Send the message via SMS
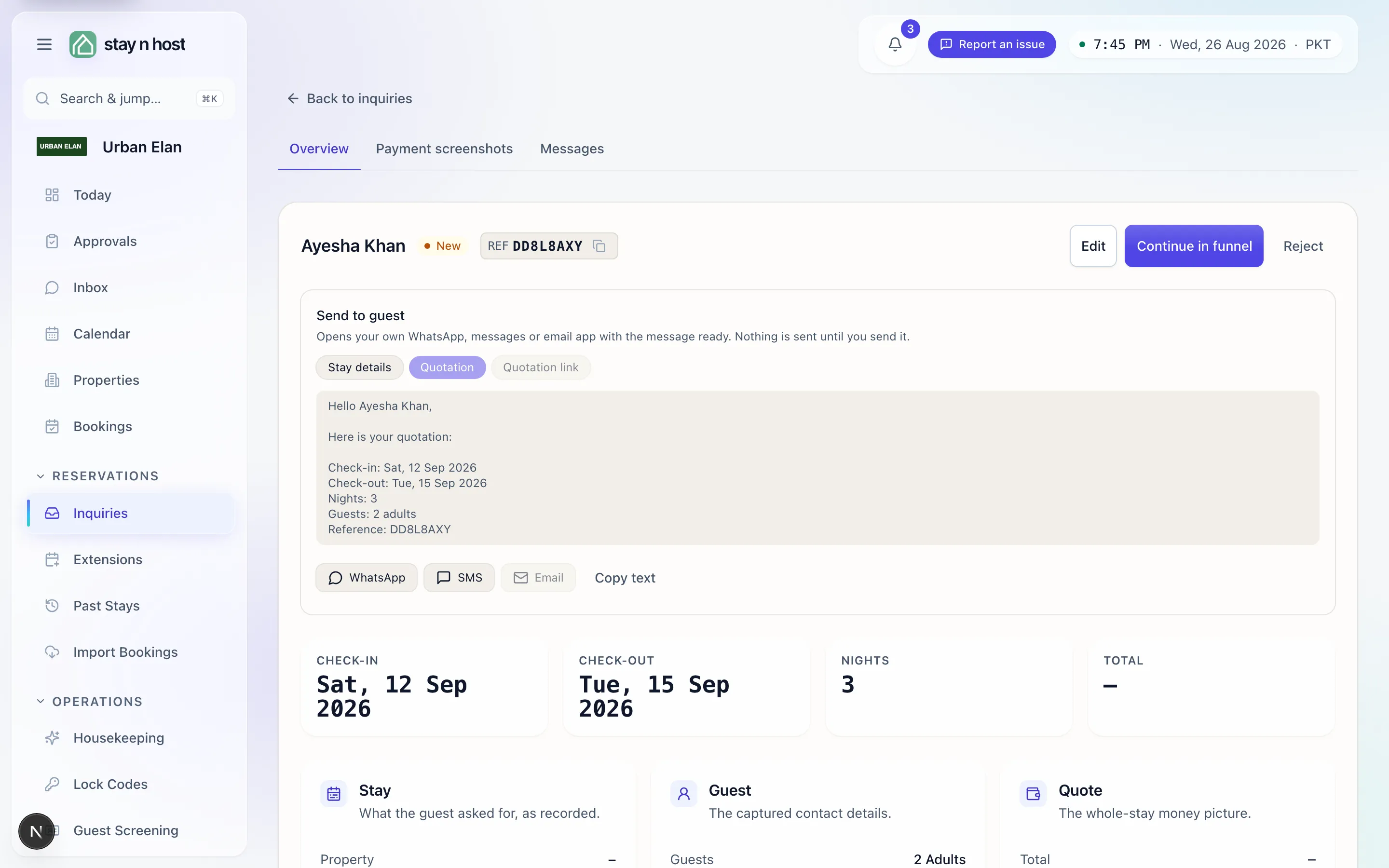Screen dimensions: 1389x868 point(459,578)
